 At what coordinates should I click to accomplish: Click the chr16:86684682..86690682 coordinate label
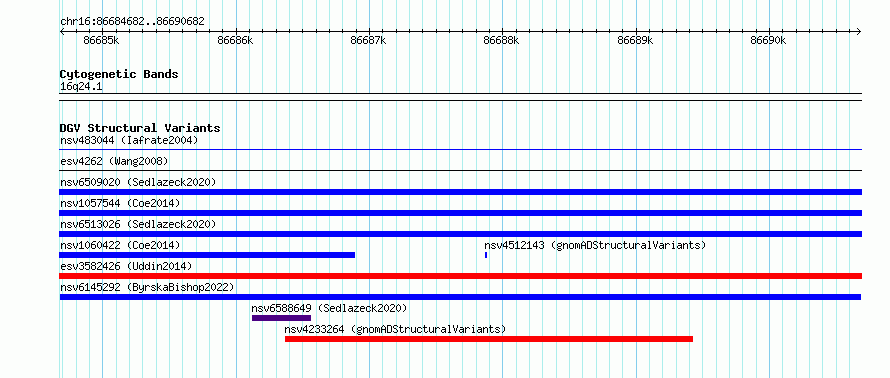pos(132,22)
